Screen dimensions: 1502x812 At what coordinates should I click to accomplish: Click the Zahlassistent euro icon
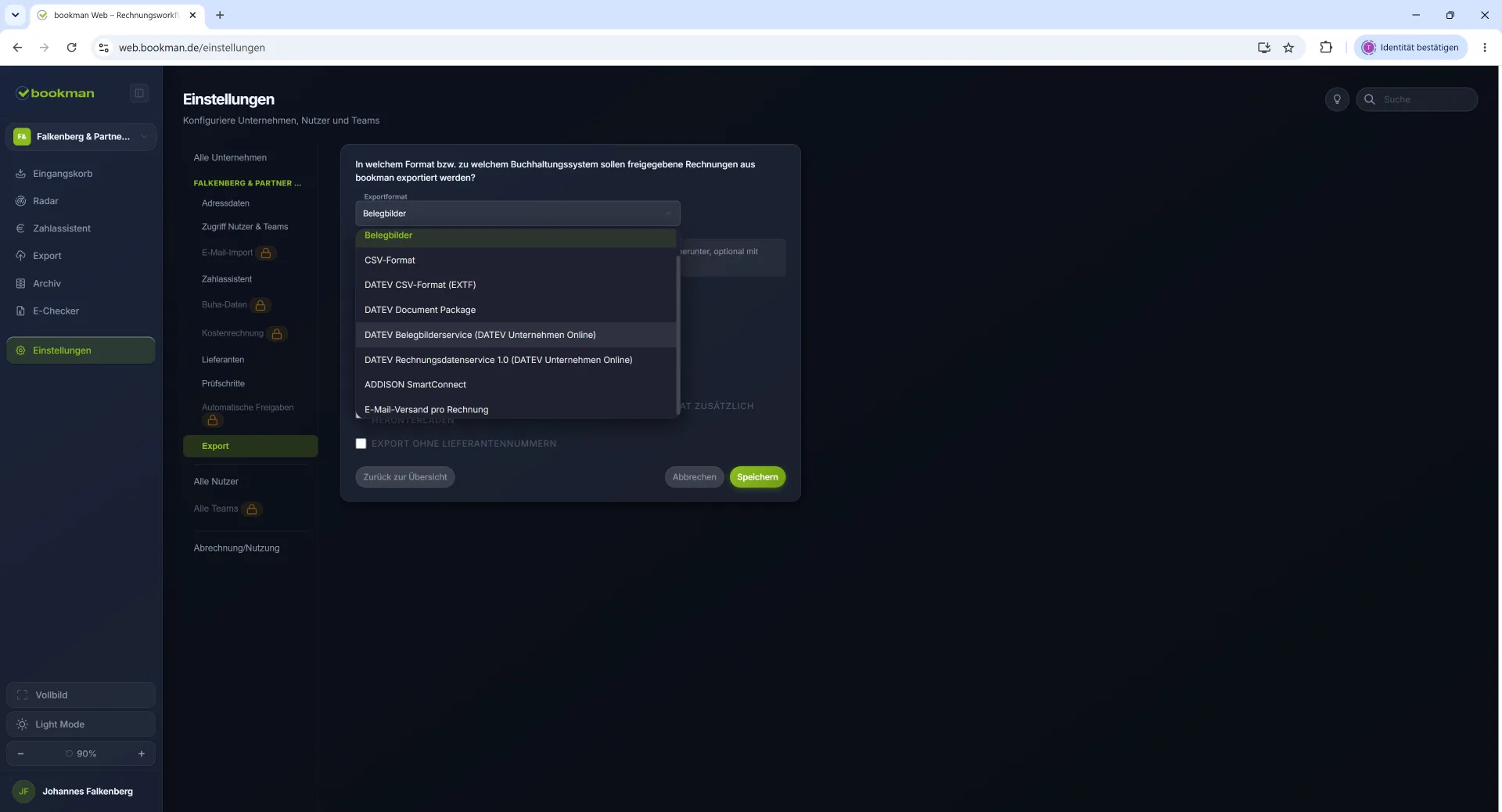[21, 228]
